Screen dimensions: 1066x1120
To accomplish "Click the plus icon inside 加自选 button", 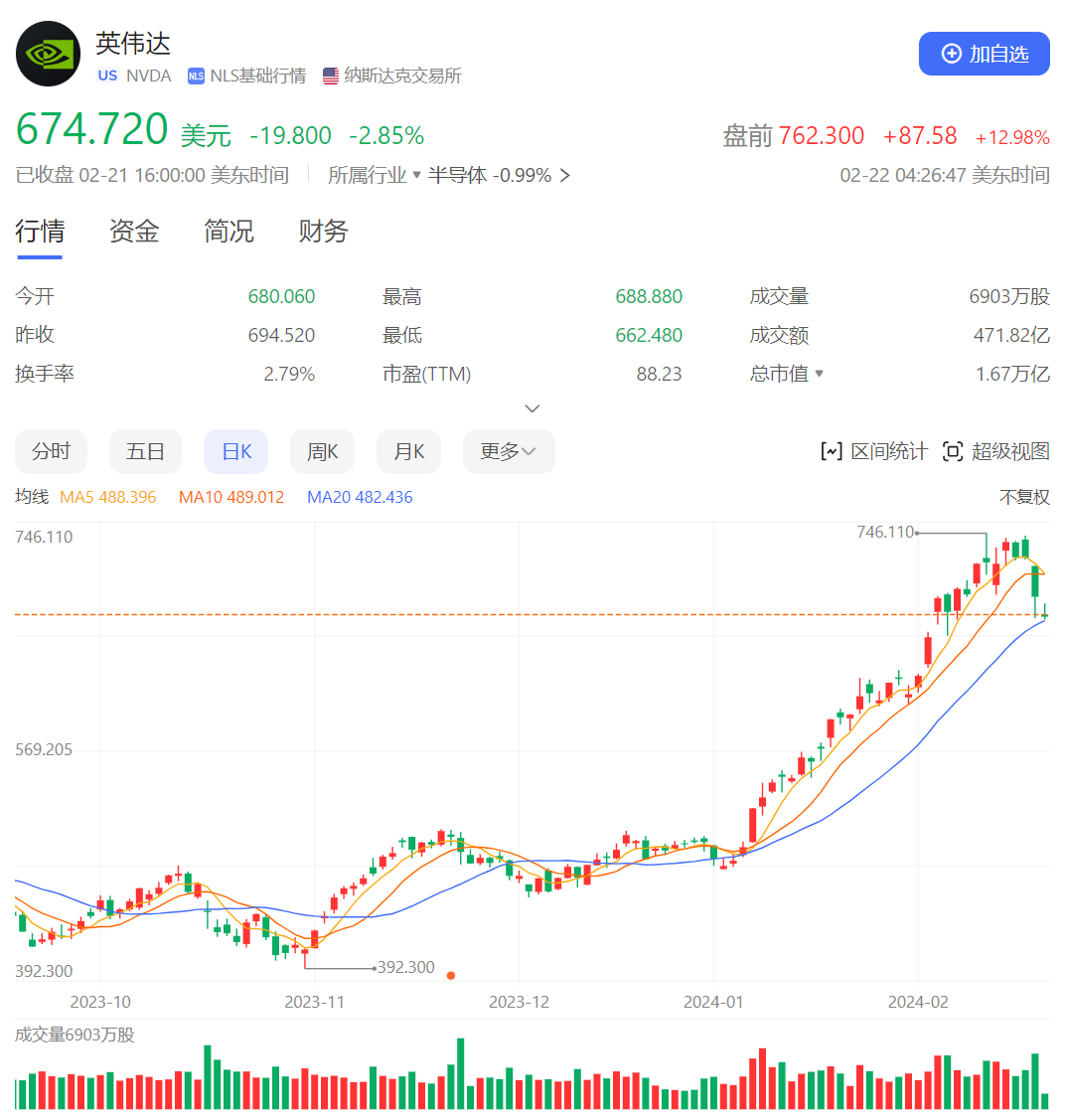I will click(951, 54).
